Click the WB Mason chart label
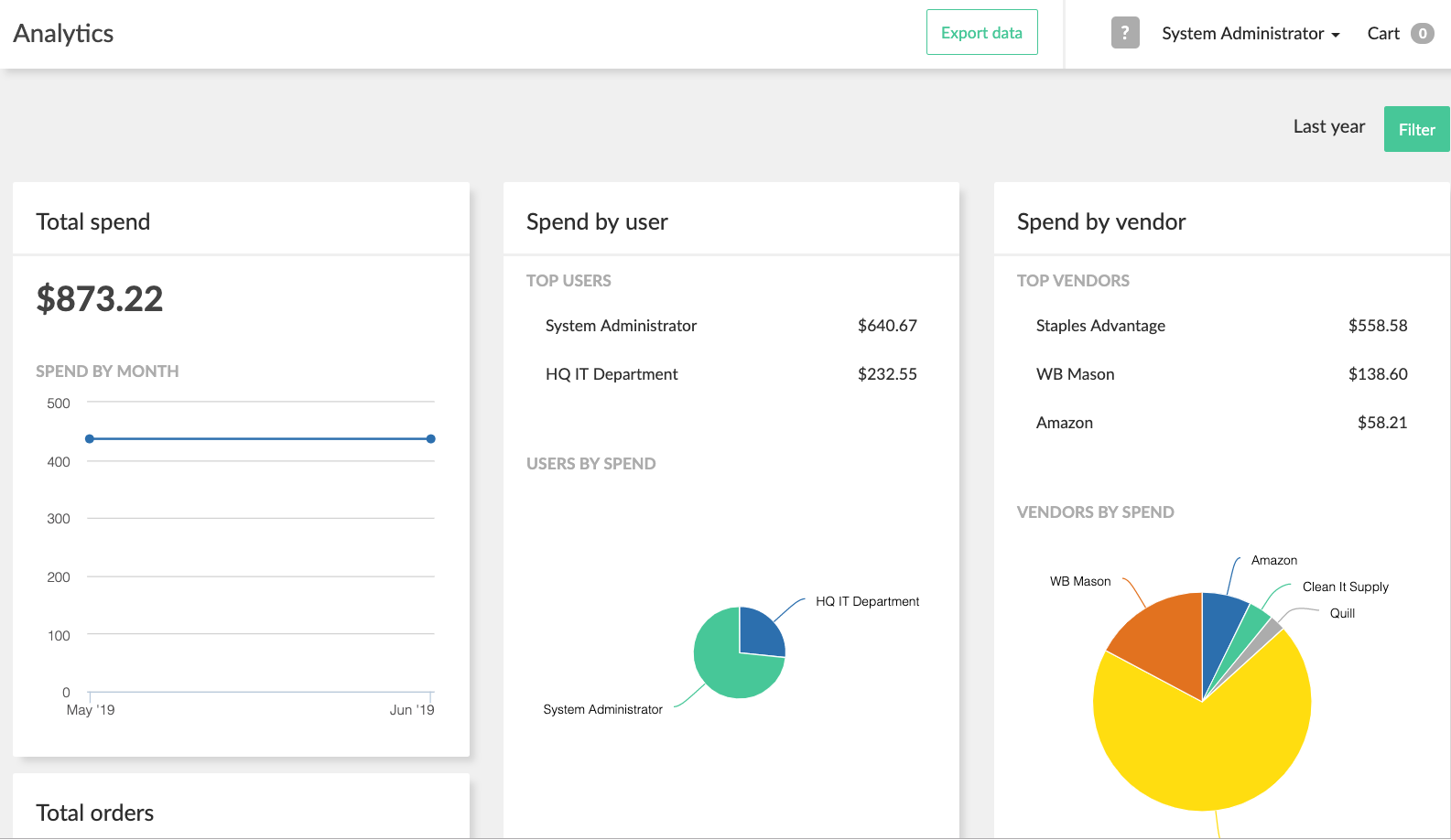Screen dimensions: 1451x840 point(1080,581)
